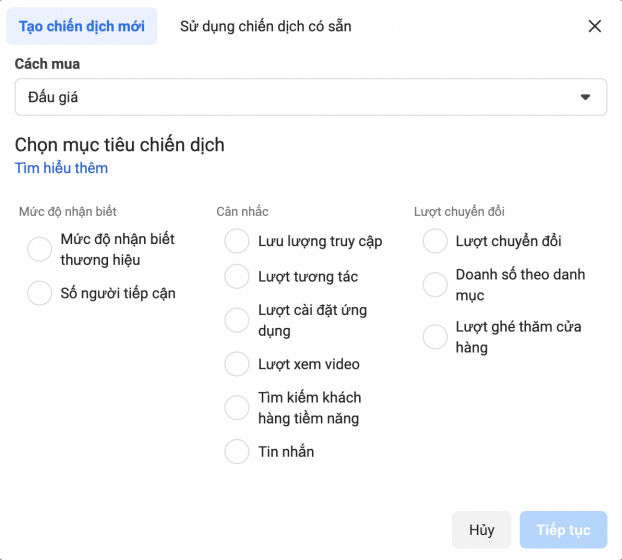Pick the Lượt xem video objective

tap(237, 364)
